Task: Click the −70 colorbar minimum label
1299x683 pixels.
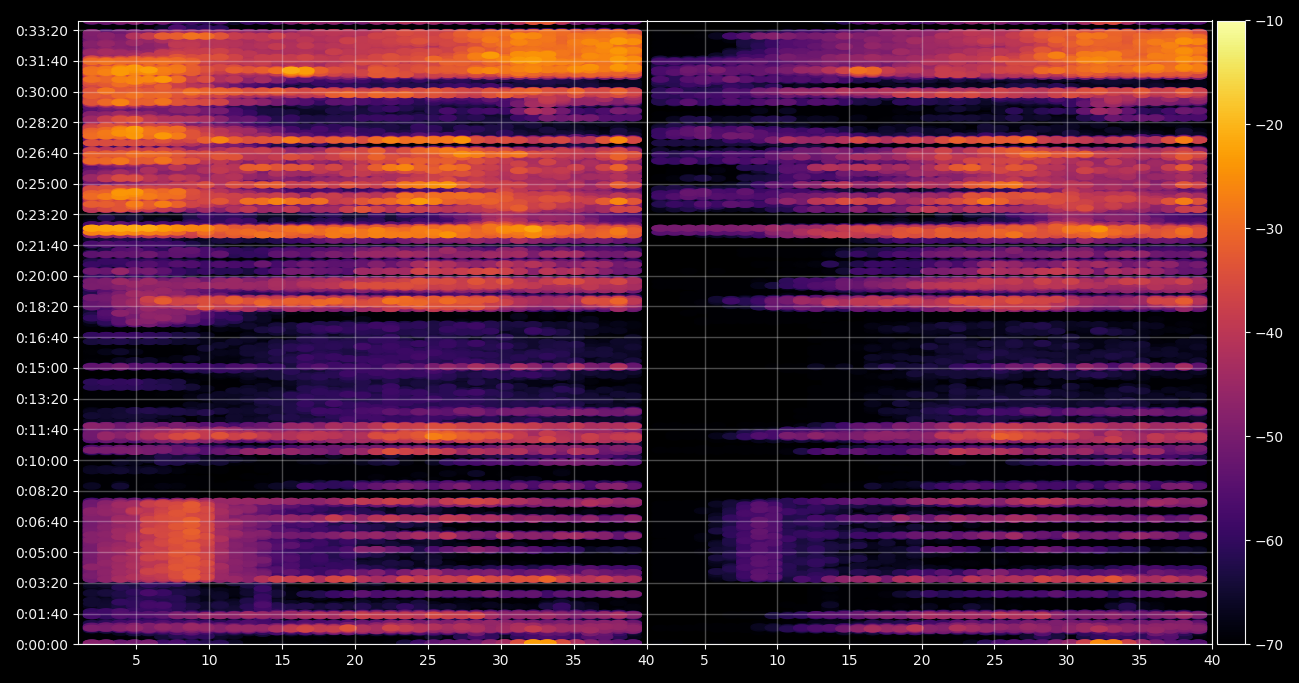Action: (x=1268, y=645)
